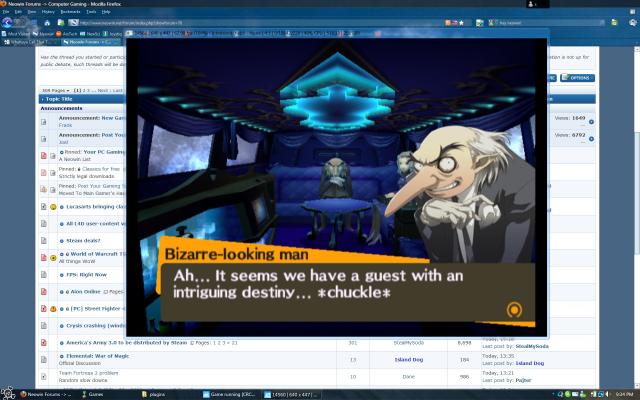640x400 pixels.
Task: Click the game dialogue advance circle indicator
Action: pyautogui.click(x=514, y=310)
